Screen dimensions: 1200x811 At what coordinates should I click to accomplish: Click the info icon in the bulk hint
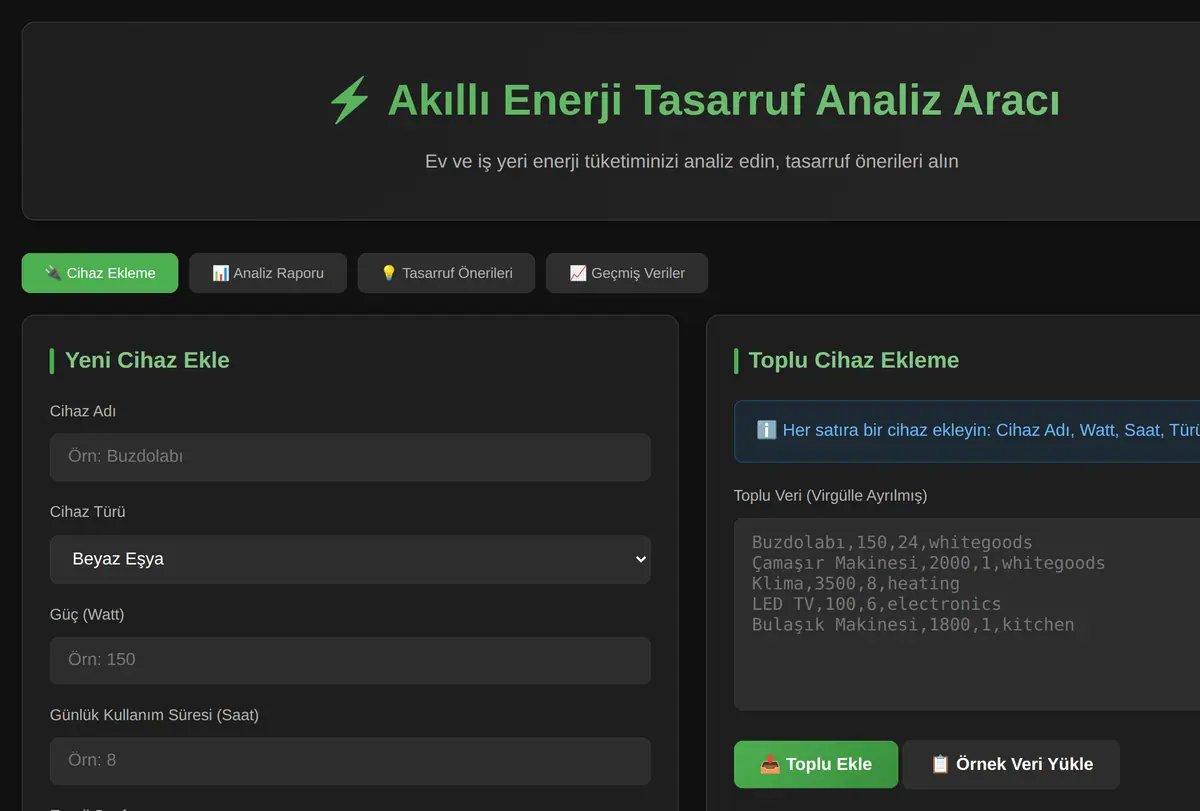click(x=767, y=431)
